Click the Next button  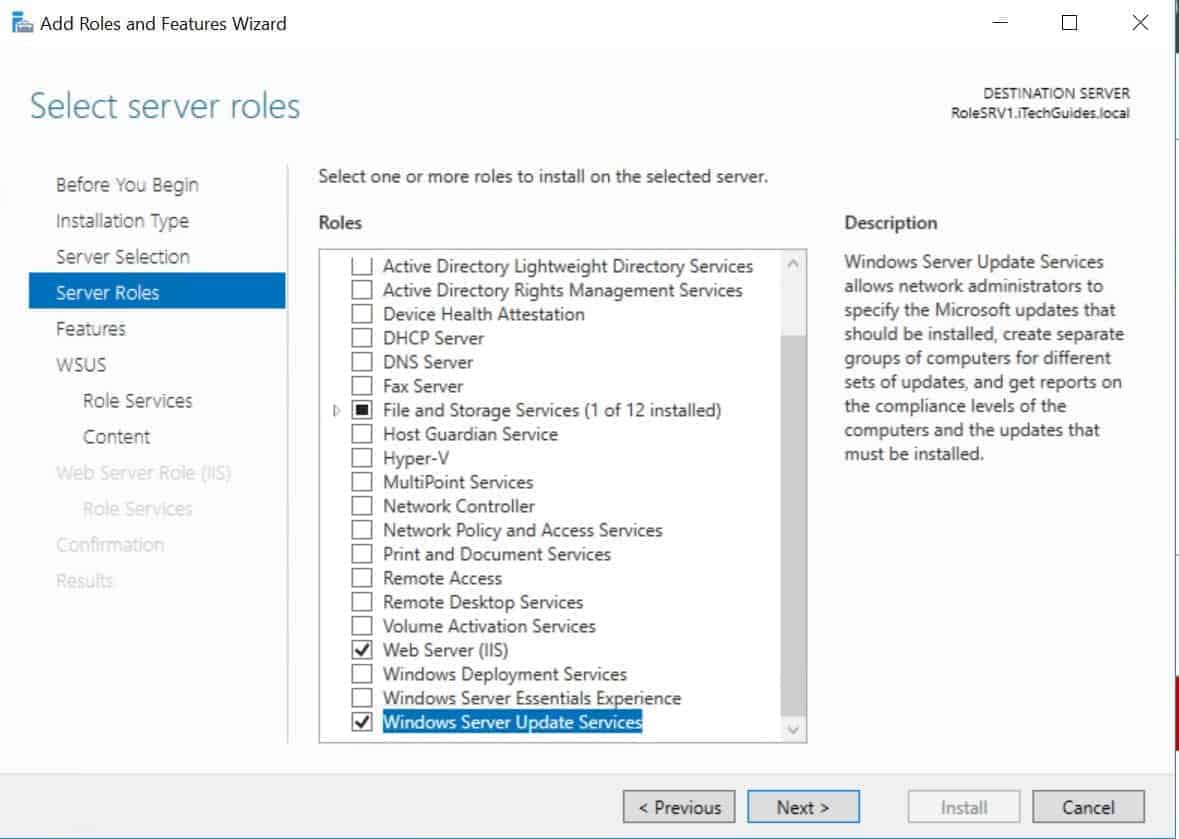click(x=803, y=807)
